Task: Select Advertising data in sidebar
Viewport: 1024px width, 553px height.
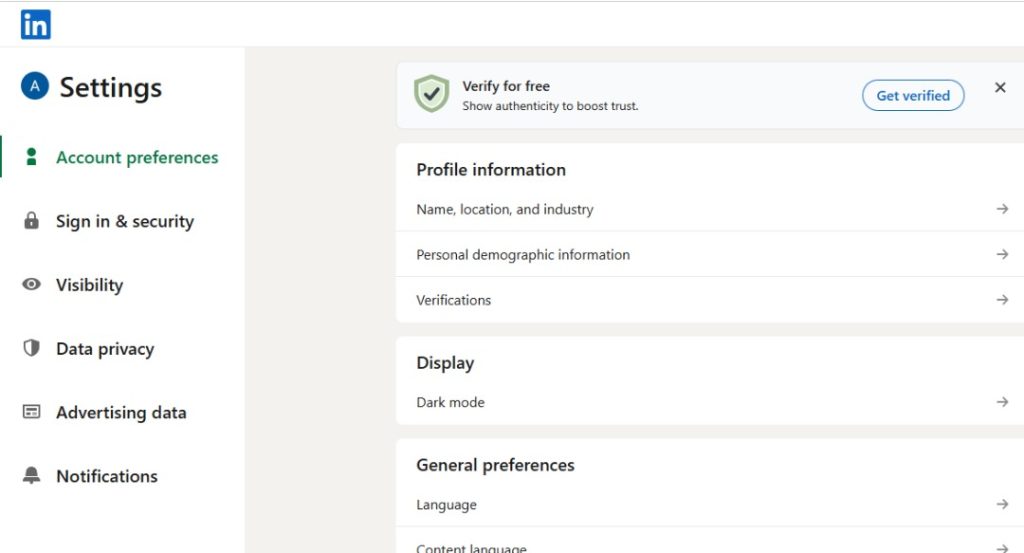Action: point(121,412)
